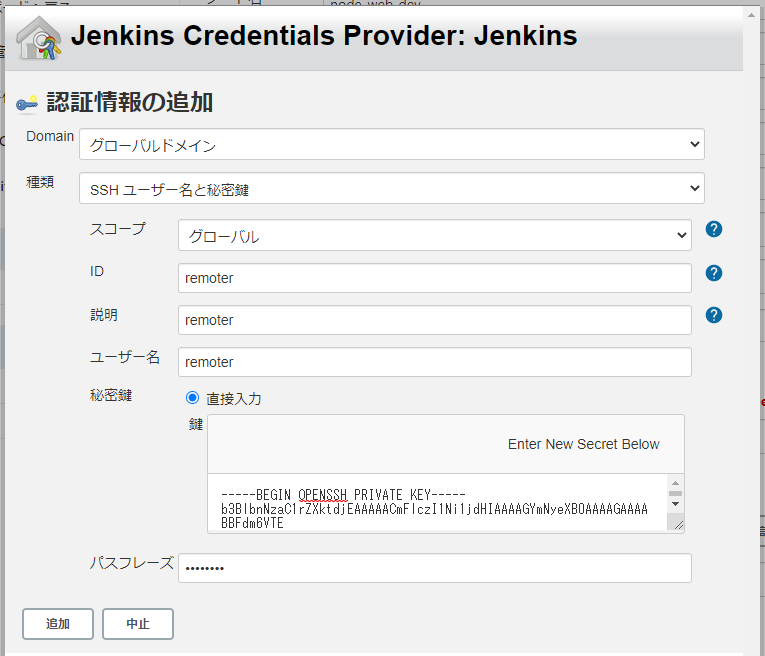Click the "Enter New Secret Below" text
Screen dimensions: 765x656
point(584,444)
